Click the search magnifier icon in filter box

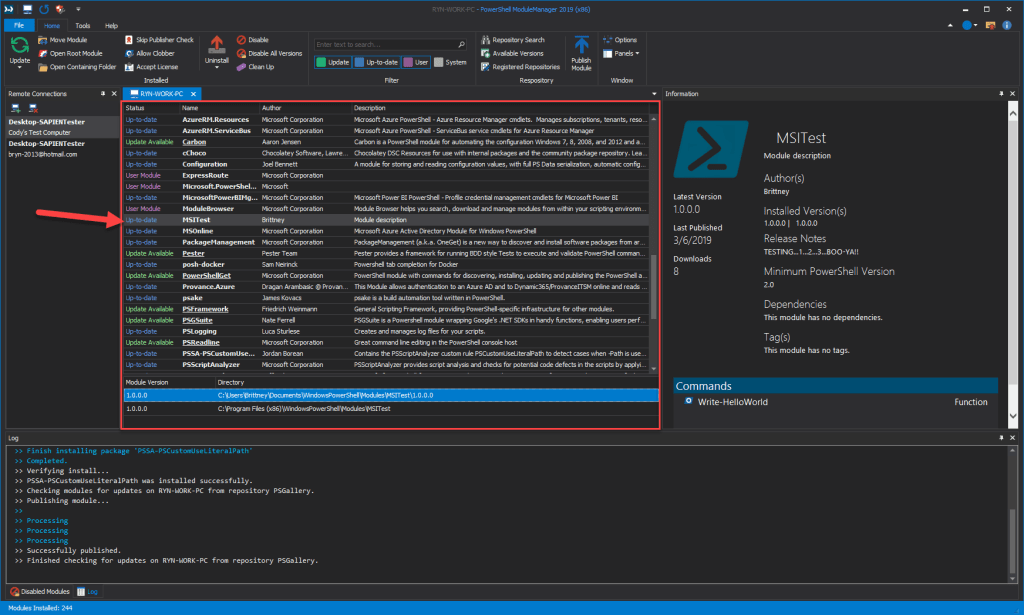[x=461, y=44]
